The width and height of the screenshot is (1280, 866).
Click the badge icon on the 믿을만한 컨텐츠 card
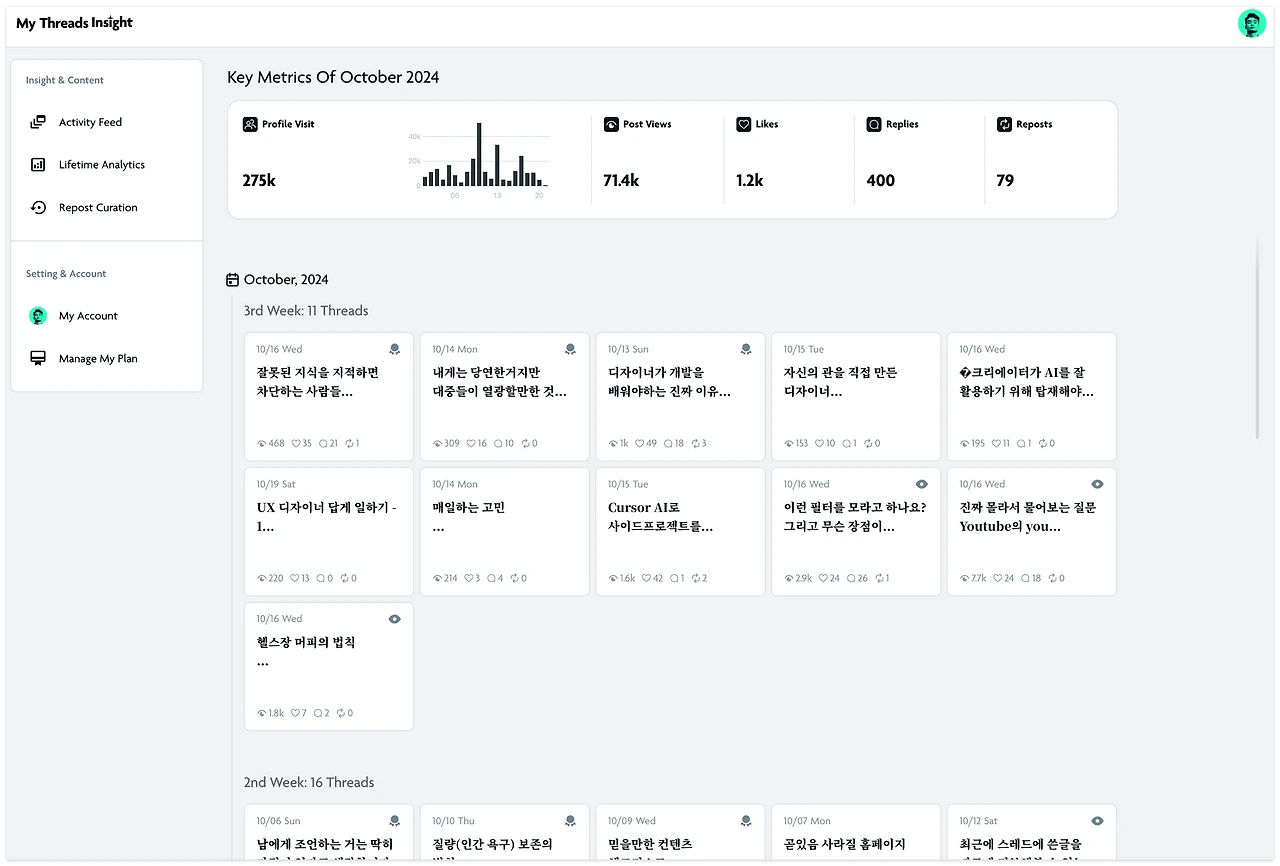point(746,821)
